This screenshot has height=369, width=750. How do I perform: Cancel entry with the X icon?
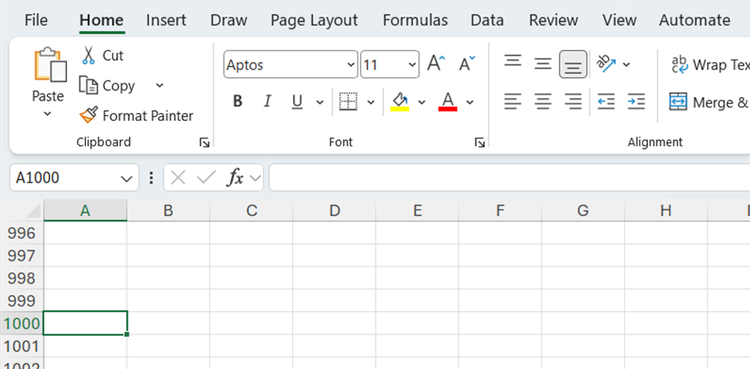coord(178,178)
